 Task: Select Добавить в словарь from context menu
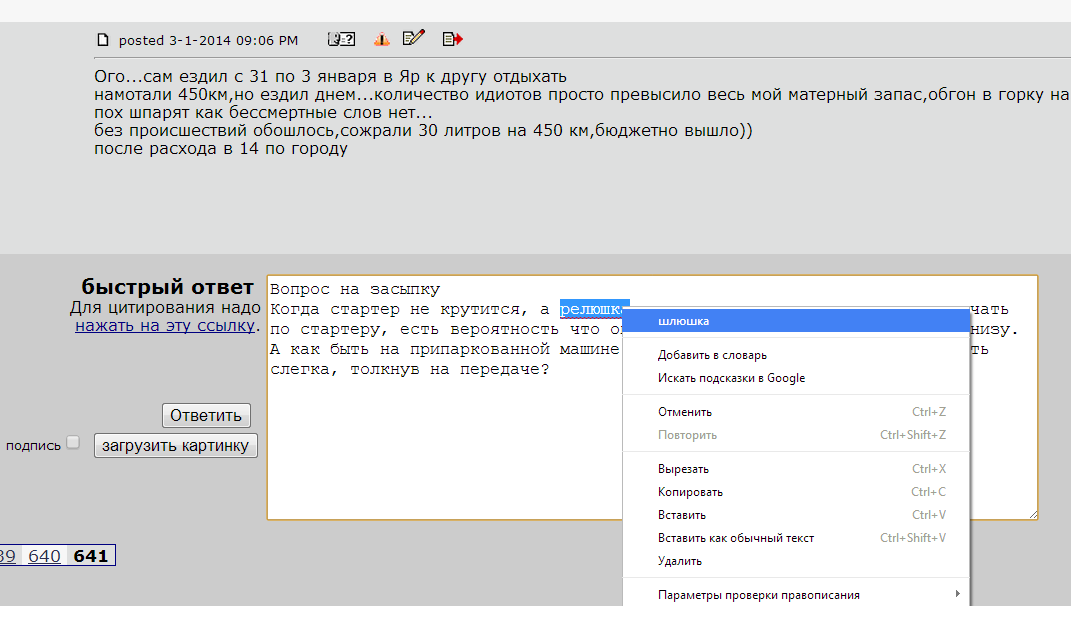[796, 355]
